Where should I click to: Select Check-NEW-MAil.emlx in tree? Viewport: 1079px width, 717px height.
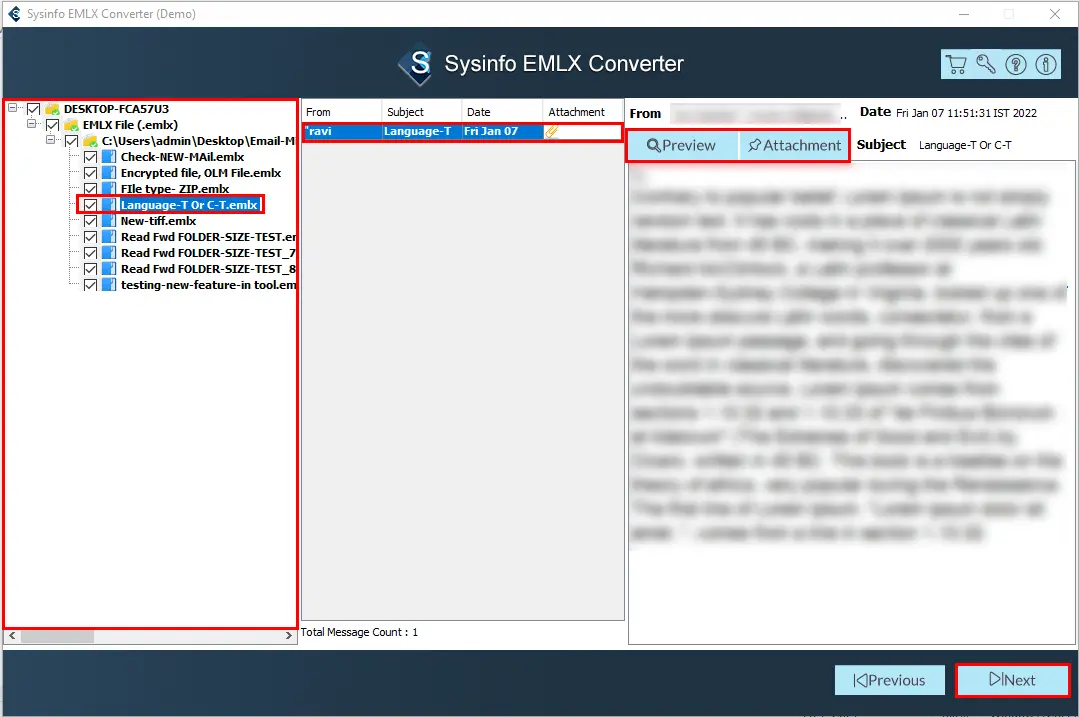(x=182, y=157)
